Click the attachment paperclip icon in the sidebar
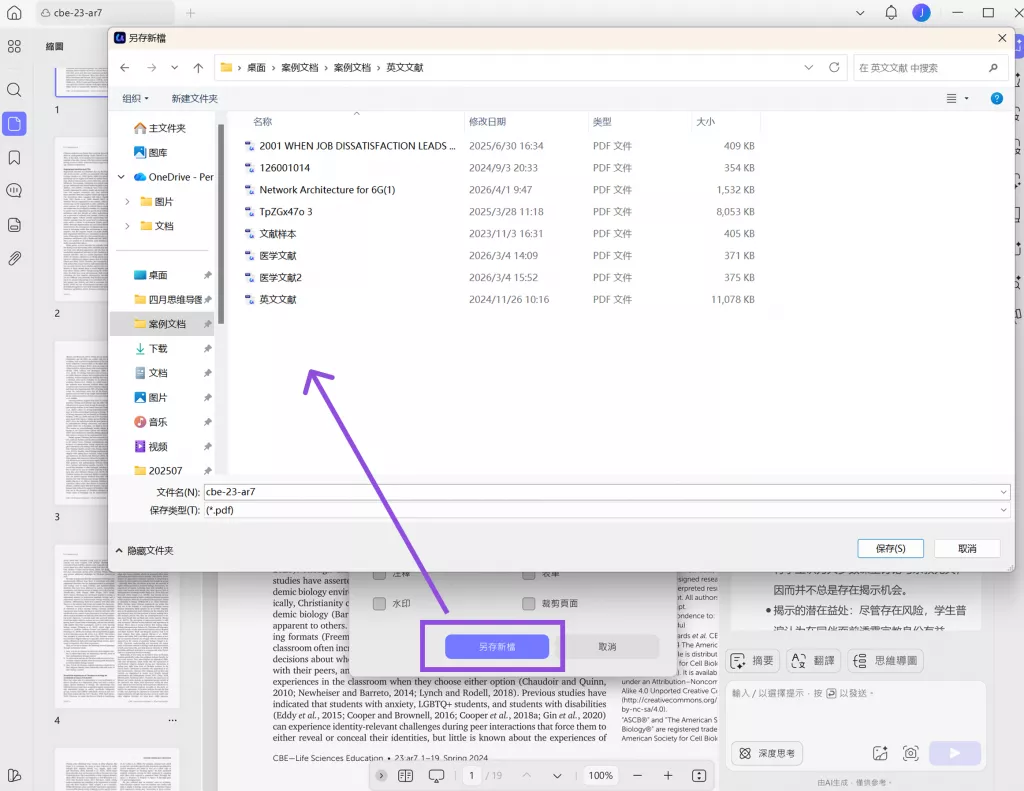Viewport: 1024px width, 791px height. [x=14, y=259]
